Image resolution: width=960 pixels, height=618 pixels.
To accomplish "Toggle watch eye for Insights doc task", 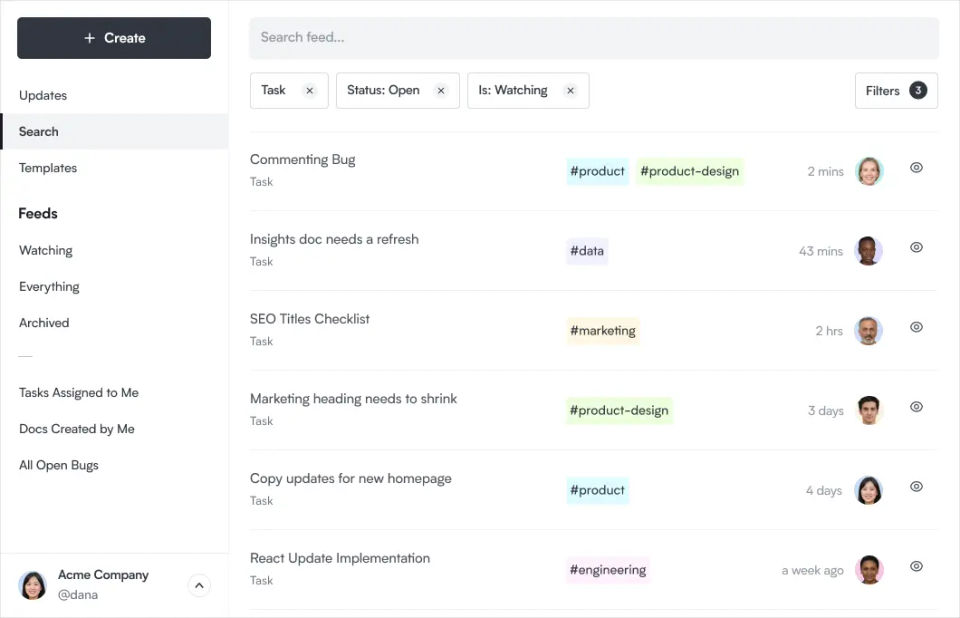I will [x=916, y=247].
